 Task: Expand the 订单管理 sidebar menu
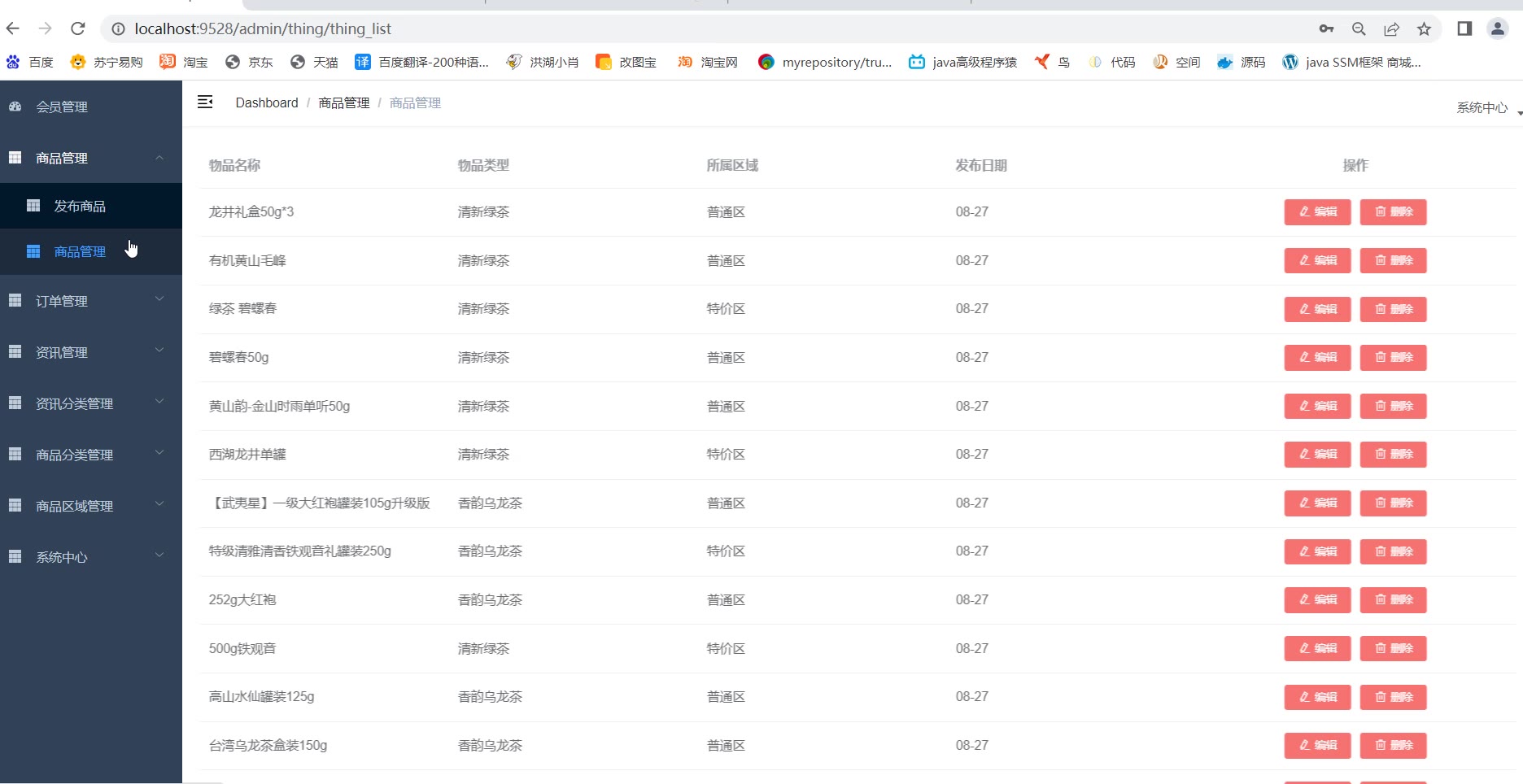point(91,301)
